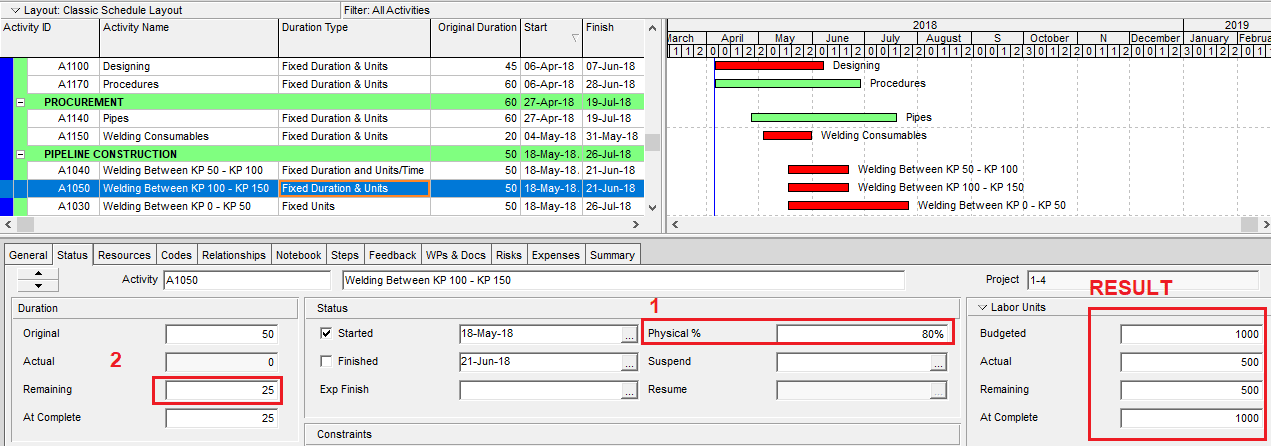Switch to the Relationships tab
Screen dimensions: 1271x446
[x=234, y=255]
